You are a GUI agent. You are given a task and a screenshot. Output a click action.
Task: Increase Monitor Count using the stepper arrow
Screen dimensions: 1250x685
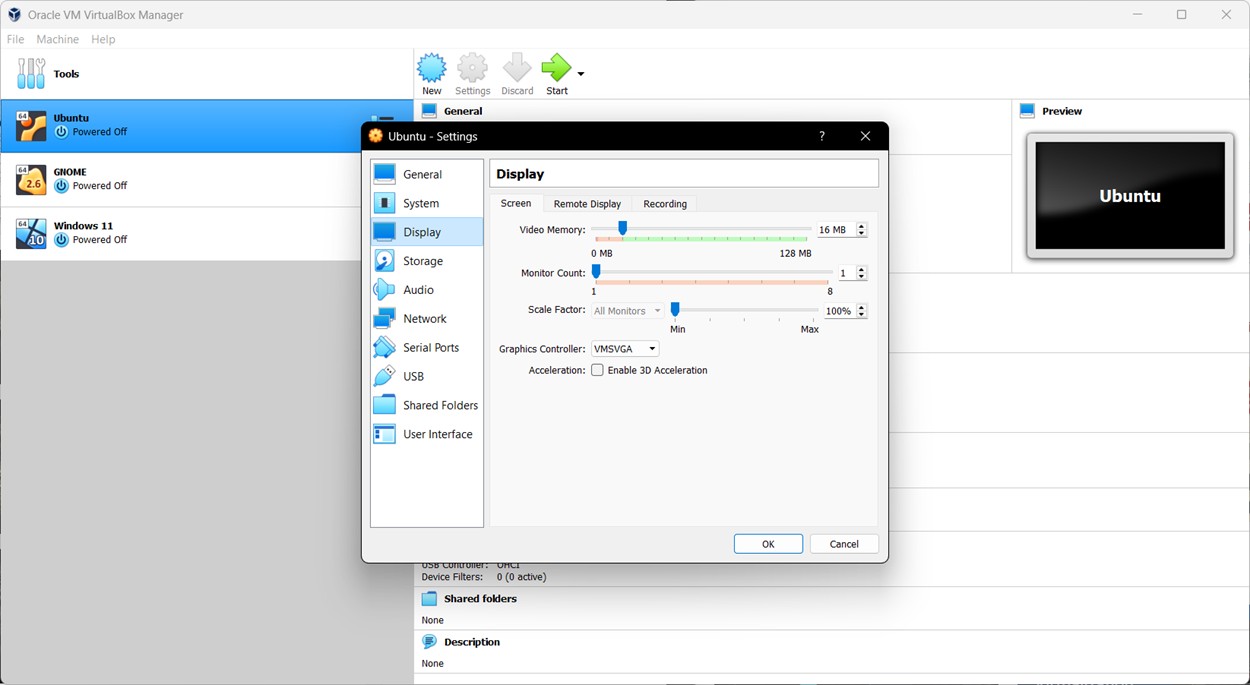point(861,269)
